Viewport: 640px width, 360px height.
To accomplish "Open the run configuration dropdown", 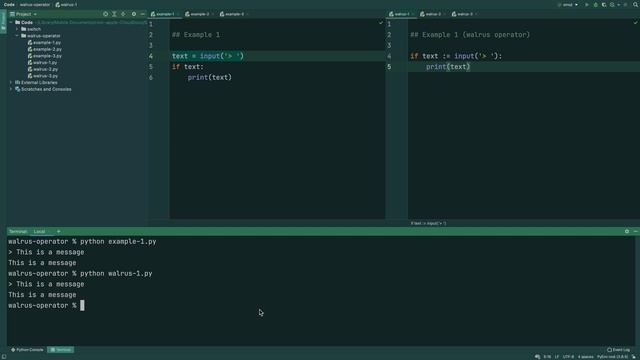I will click(x=568, y=4).
